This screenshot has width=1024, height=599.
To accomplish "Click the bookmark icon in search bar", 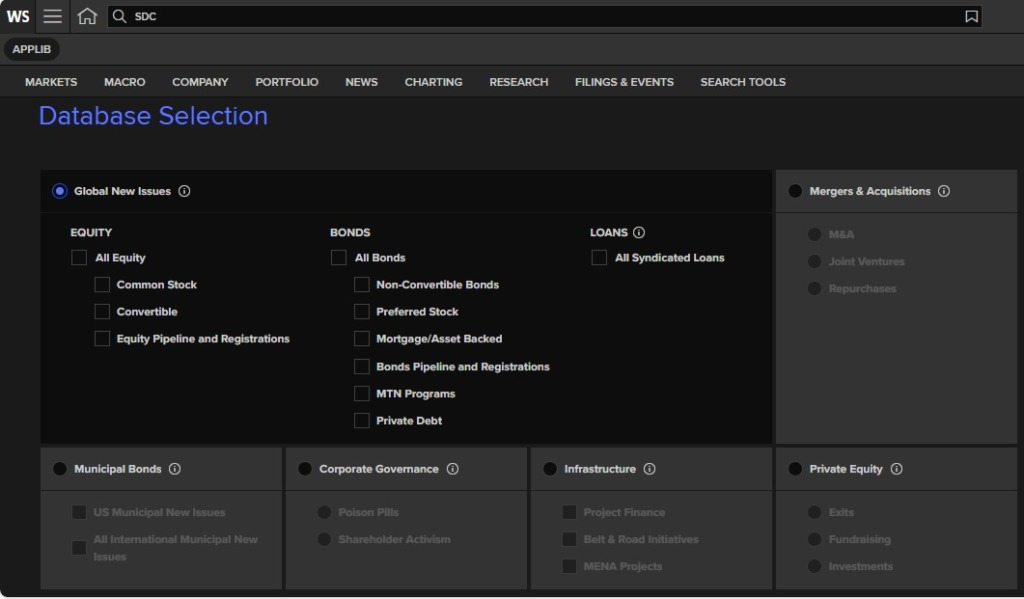I will 971,16.
